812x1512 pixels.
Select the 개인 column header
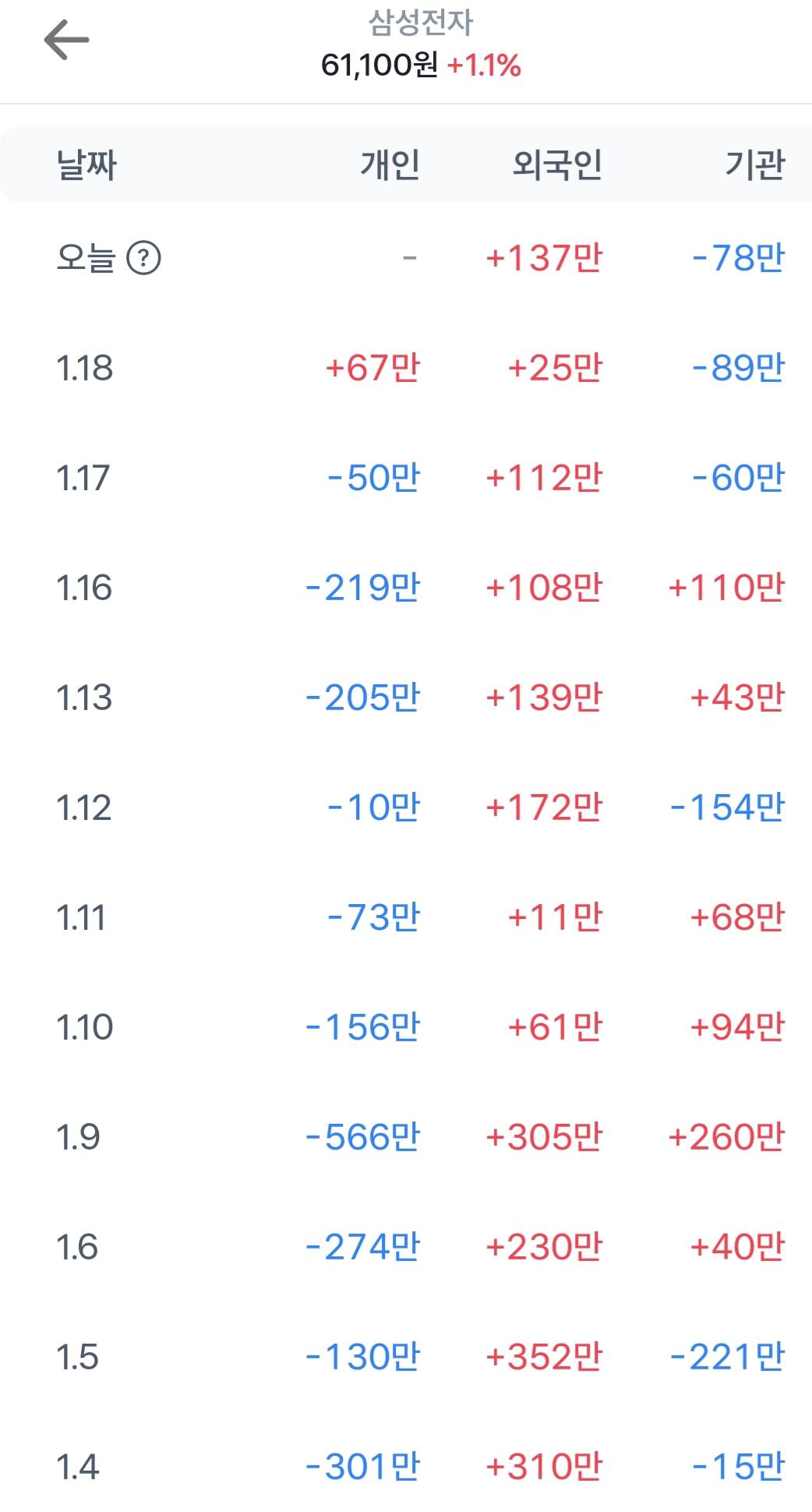[390, 165]
